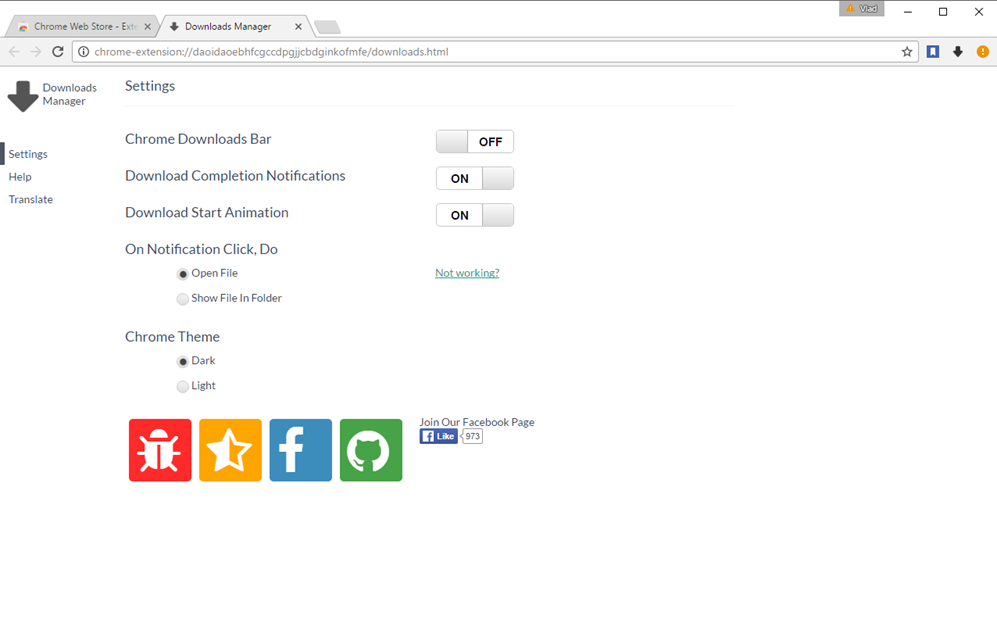
Task: Click the red bug report icon
Action: [x=160, y=450]
